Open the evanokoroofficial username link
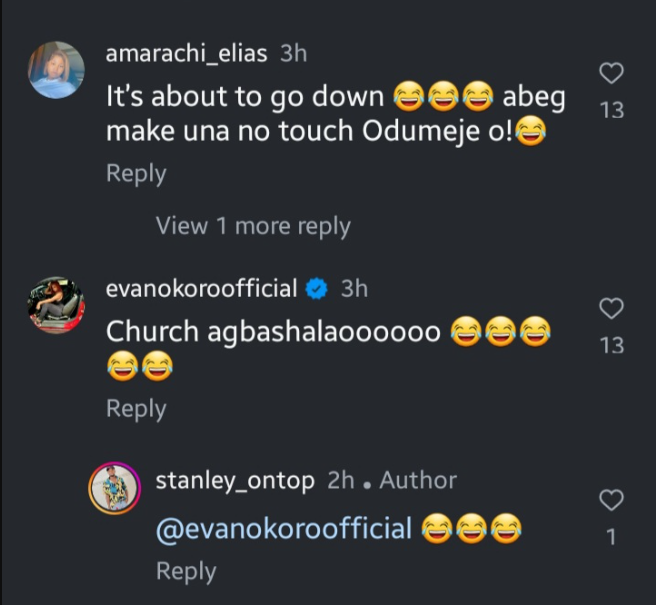 pos(201,289)
